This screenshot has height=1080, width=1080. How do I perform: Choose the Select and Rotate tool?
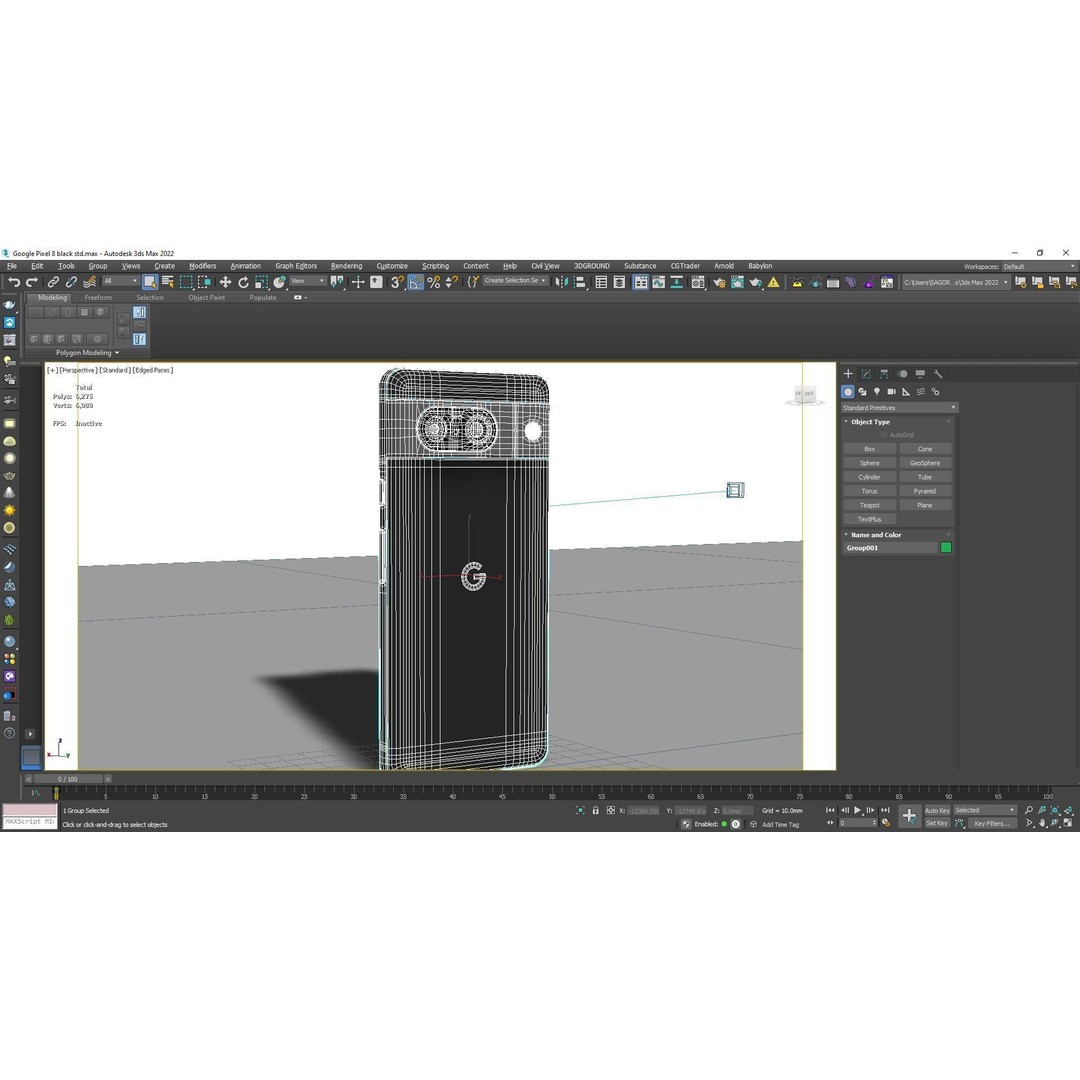(x=243, y=282)
